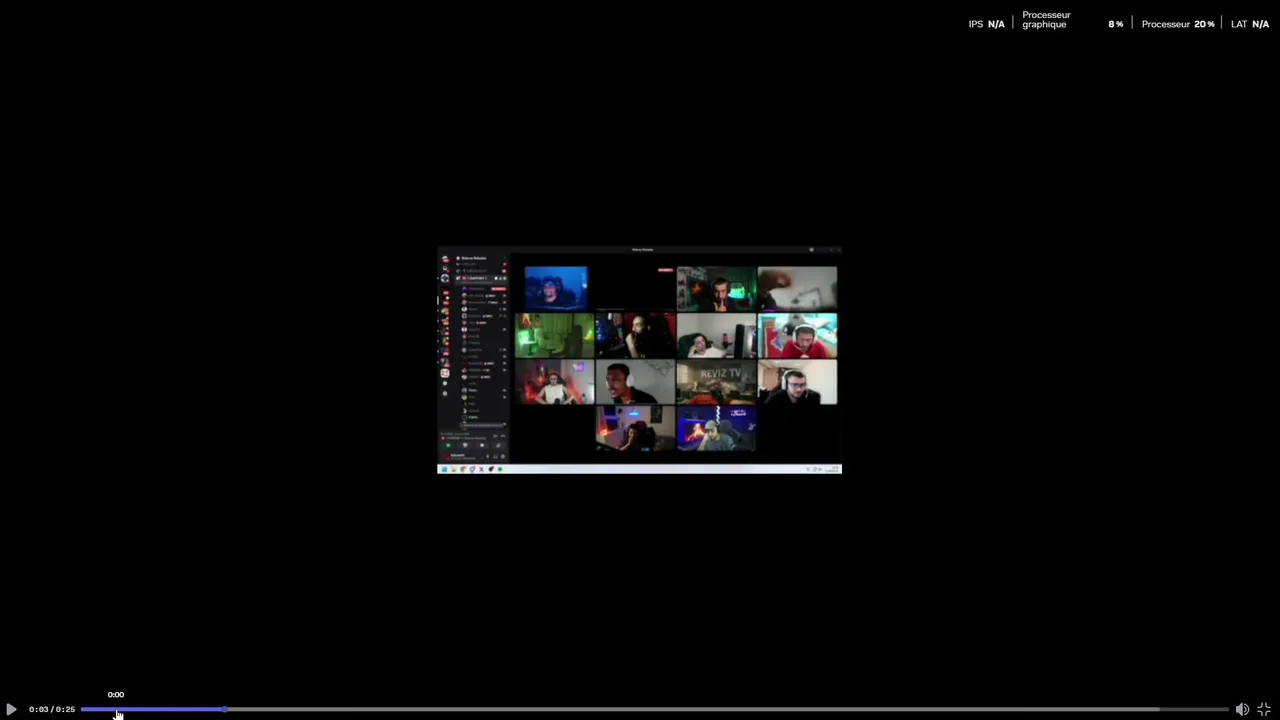Click the red-sweater headset webcam tile

pyautogui.click(x=797, y=336)
